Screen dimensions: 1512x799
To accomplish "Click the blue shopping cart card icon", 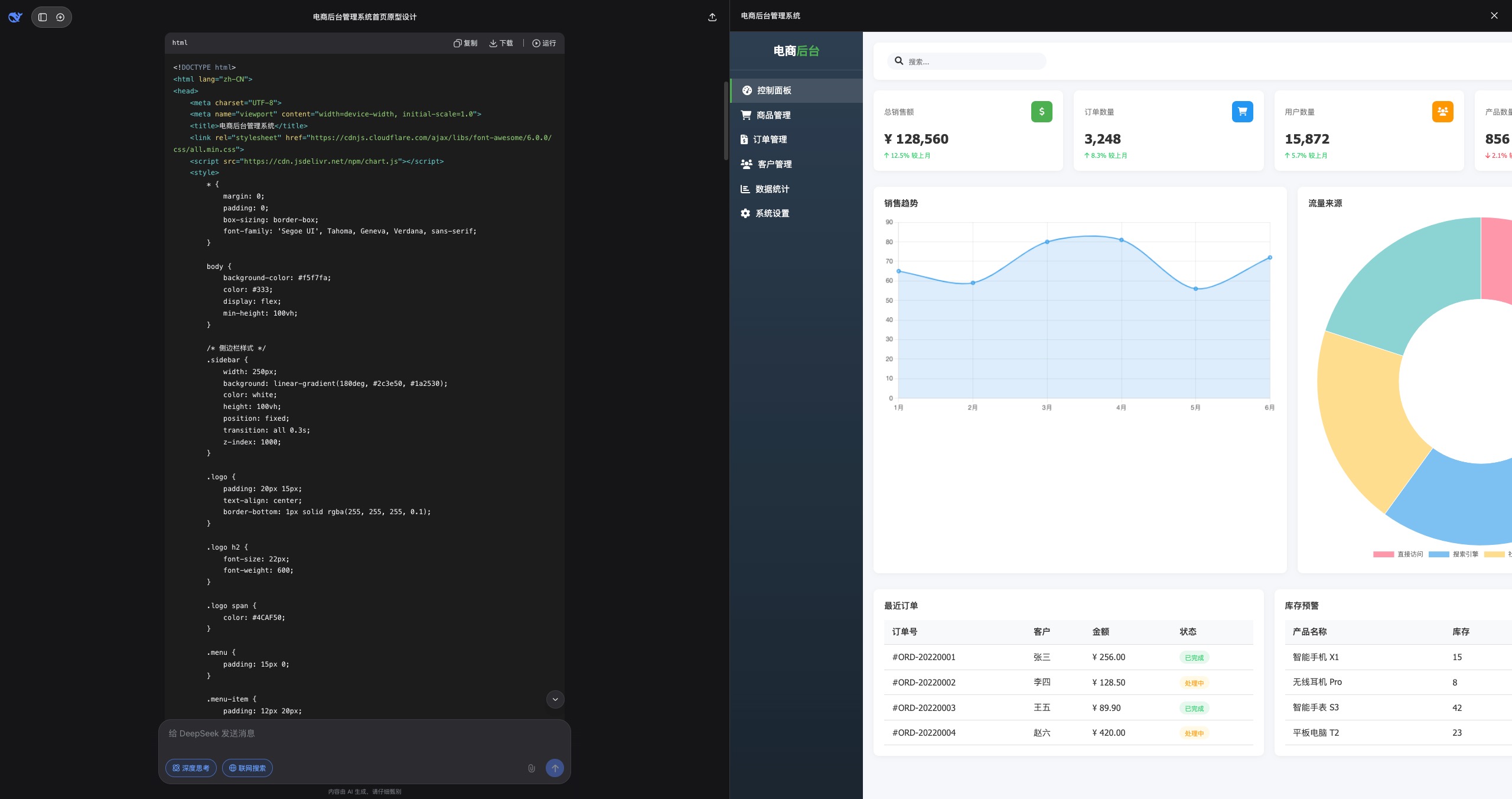I will pyautogui.click(x=1242, y=112).
